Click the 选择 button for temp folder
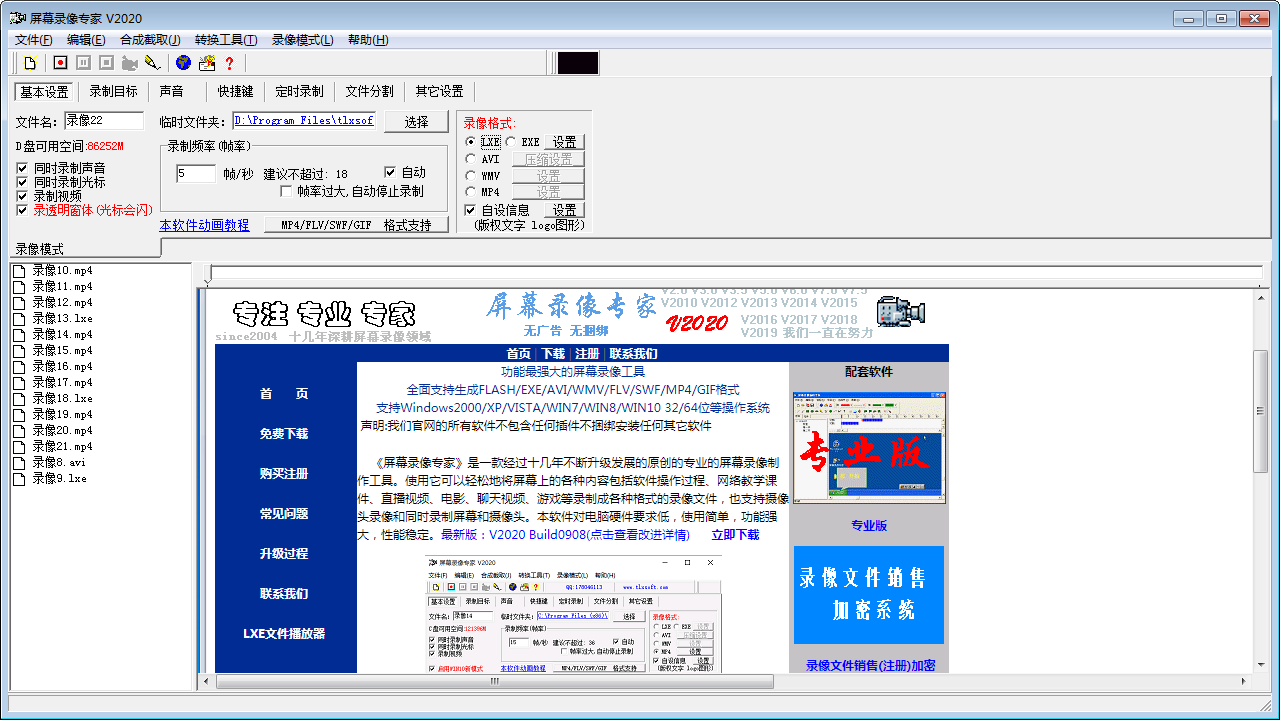 [416, 120]
